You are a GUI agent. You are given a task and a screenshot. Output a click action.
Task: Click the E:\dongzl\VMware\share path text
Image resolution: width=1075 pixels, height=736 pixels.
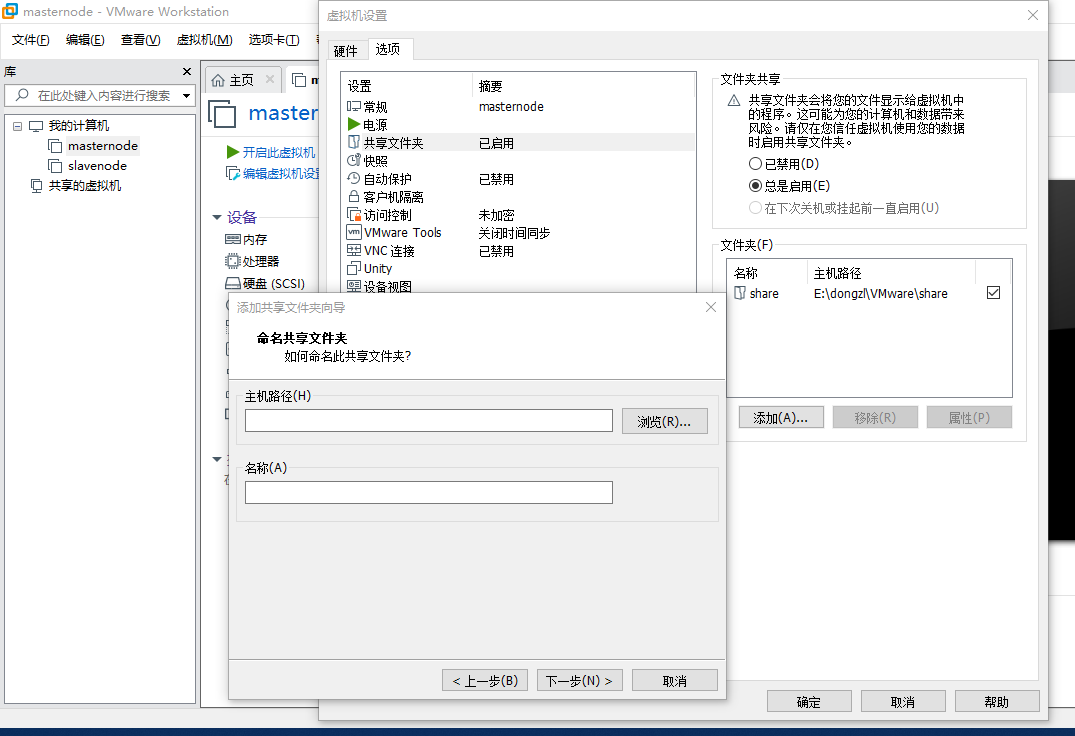(880, 293)
